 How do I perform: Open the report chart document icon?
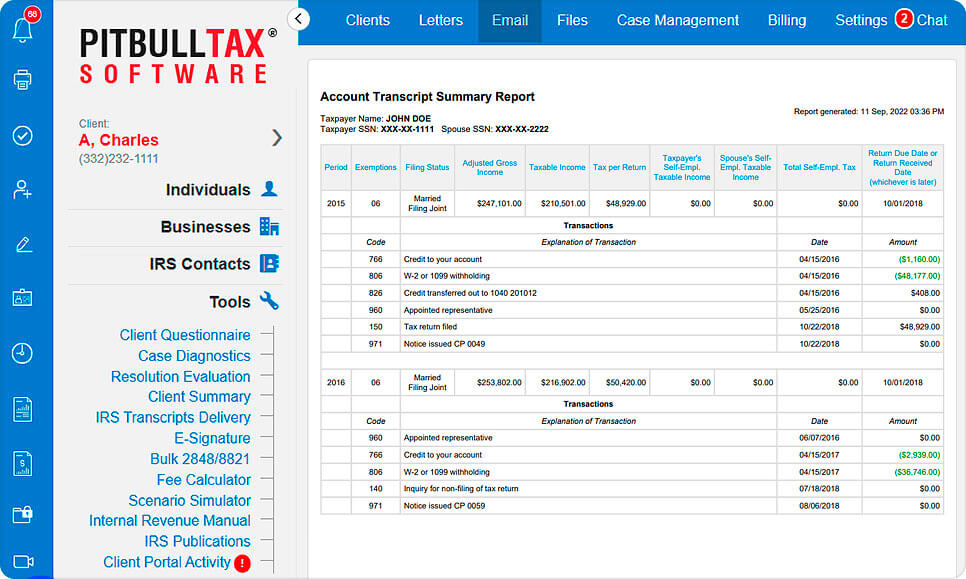(x=23, y=409)
